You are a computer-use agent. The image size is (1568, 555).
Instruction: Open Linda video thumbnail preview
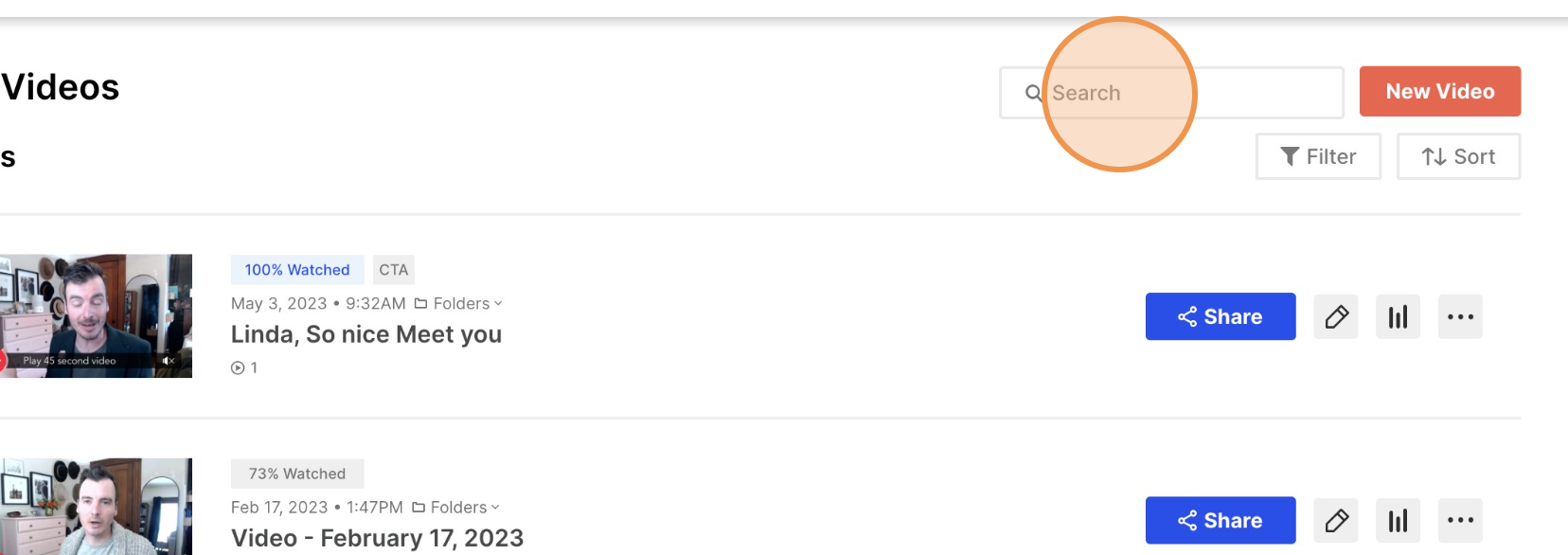pos(96,315)
